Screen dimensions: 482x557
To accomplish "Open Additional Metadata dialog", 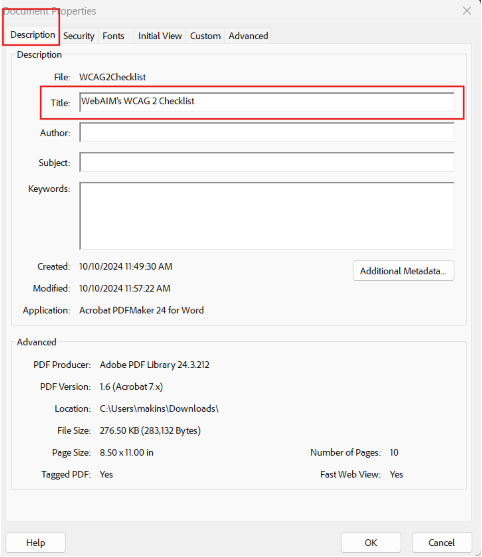I will (x=403, y=271).
